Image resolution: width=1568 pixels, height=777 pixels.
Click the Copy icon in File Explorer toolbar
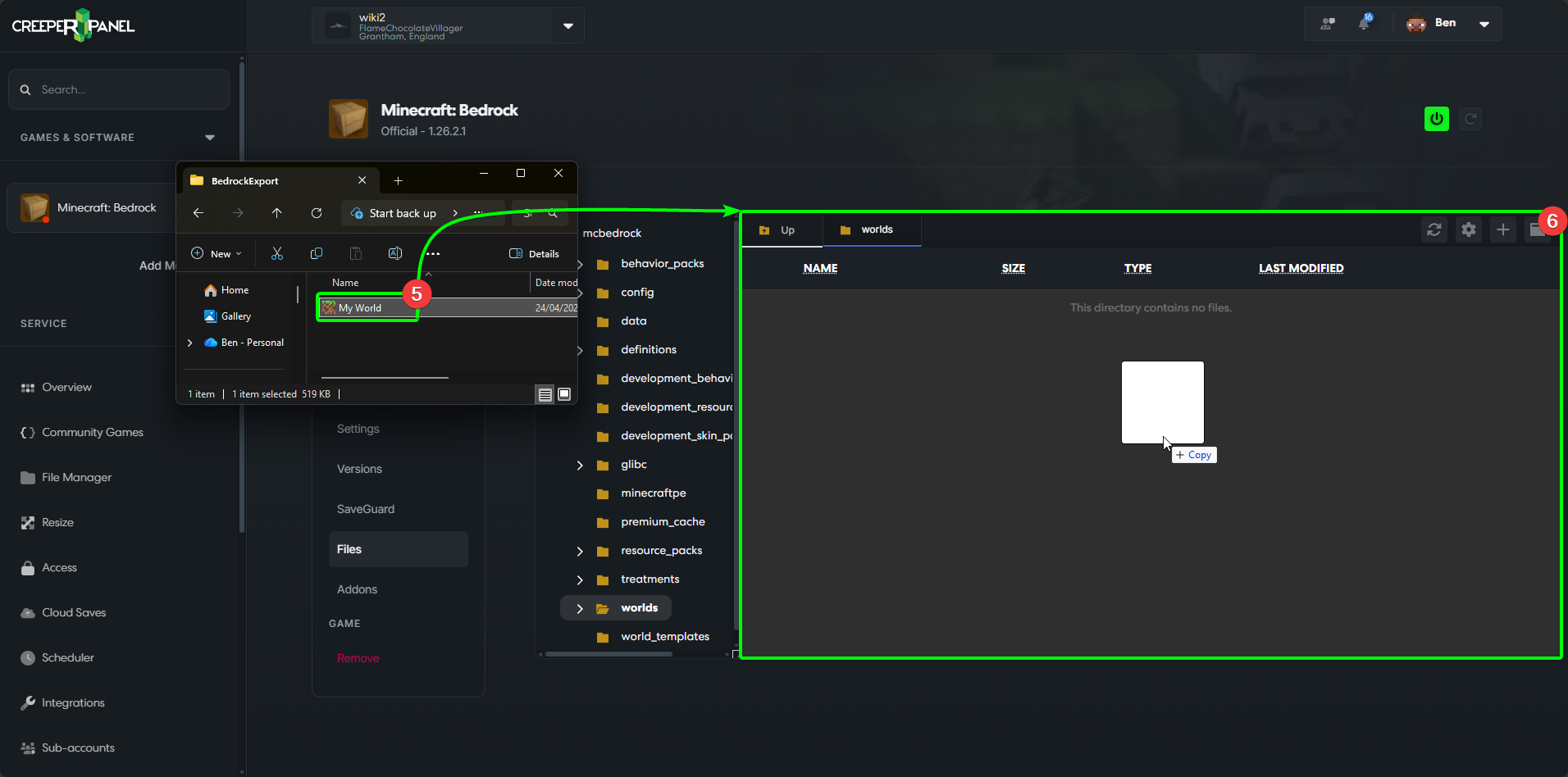(x=317, y=253)
